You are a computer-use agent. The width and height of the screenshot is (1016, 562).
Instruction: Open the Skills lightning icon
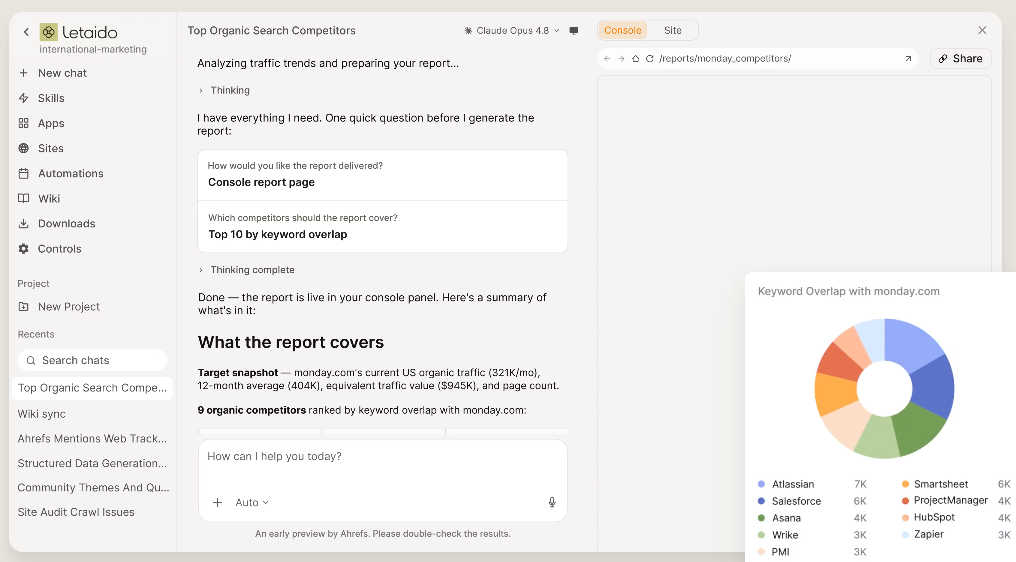tap(23, 98)
